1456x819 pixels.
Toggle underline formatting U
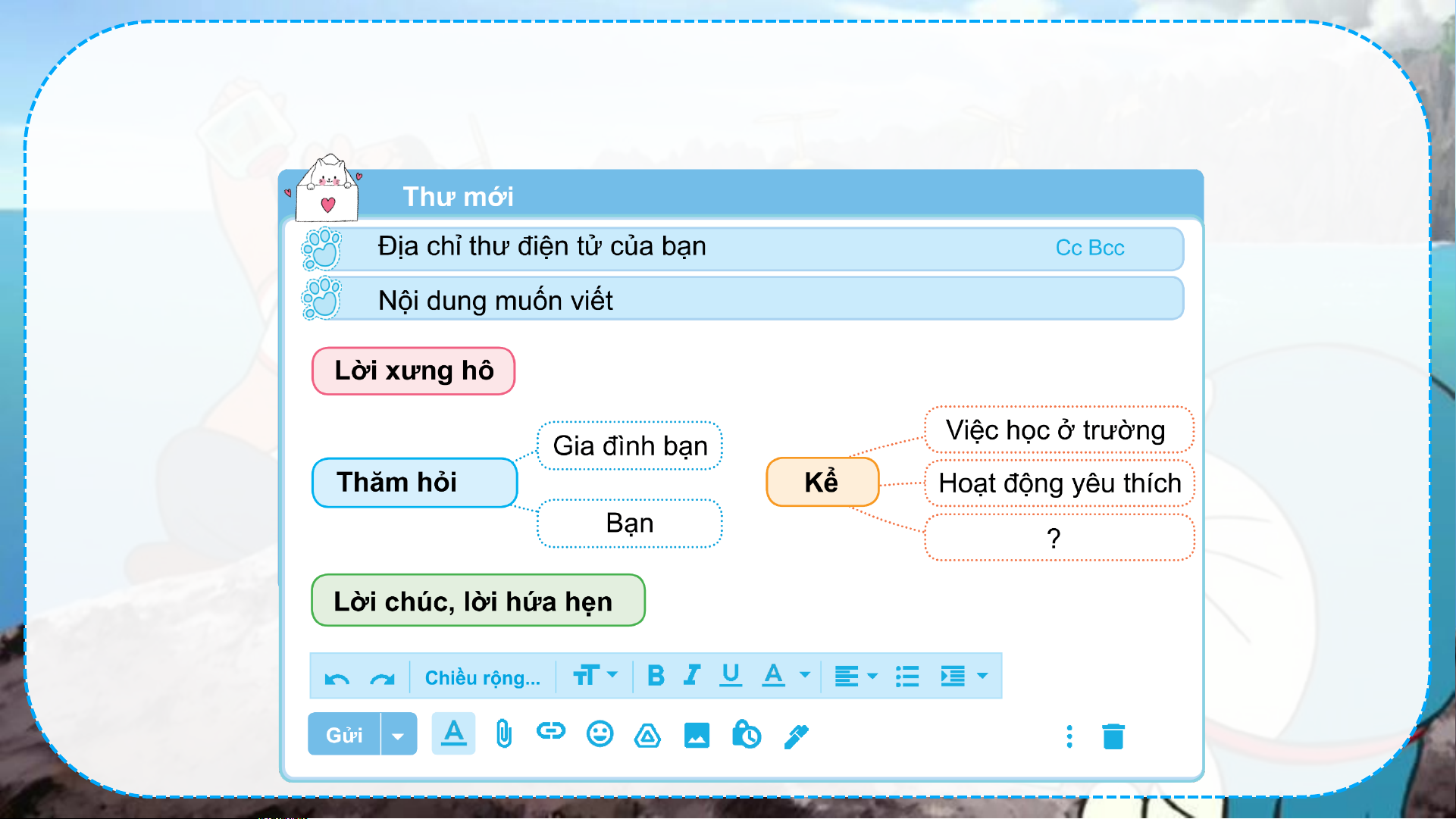[x=731, y=675]
